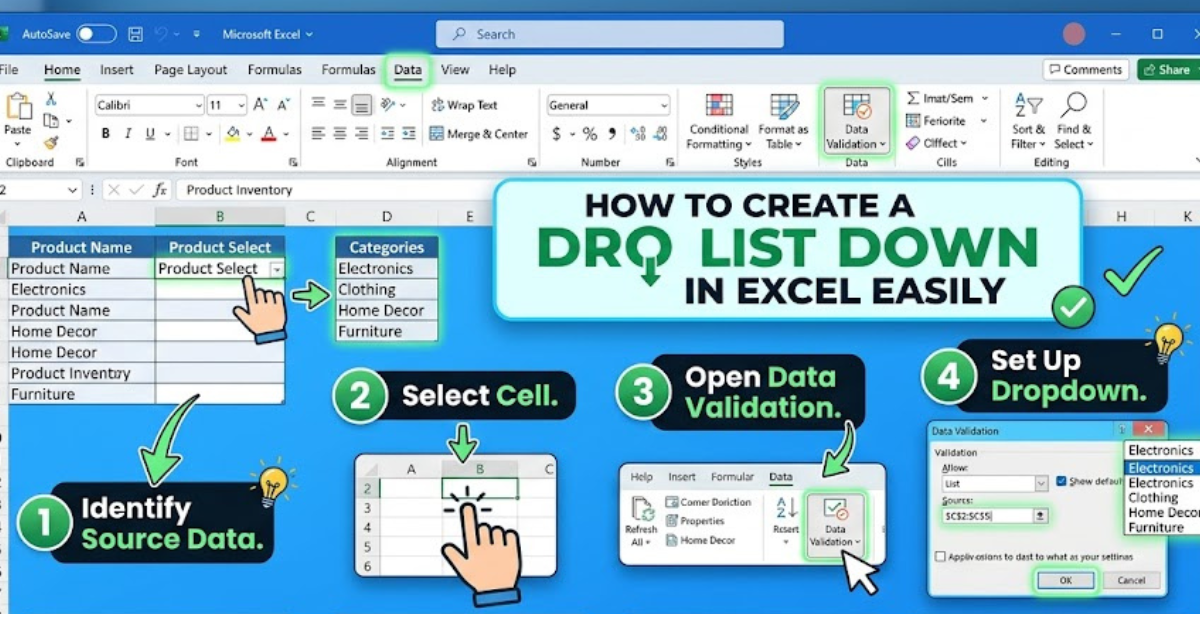1200x628 pixels.
Task: Apply the red Font Color A
Action: pos(268,134)
